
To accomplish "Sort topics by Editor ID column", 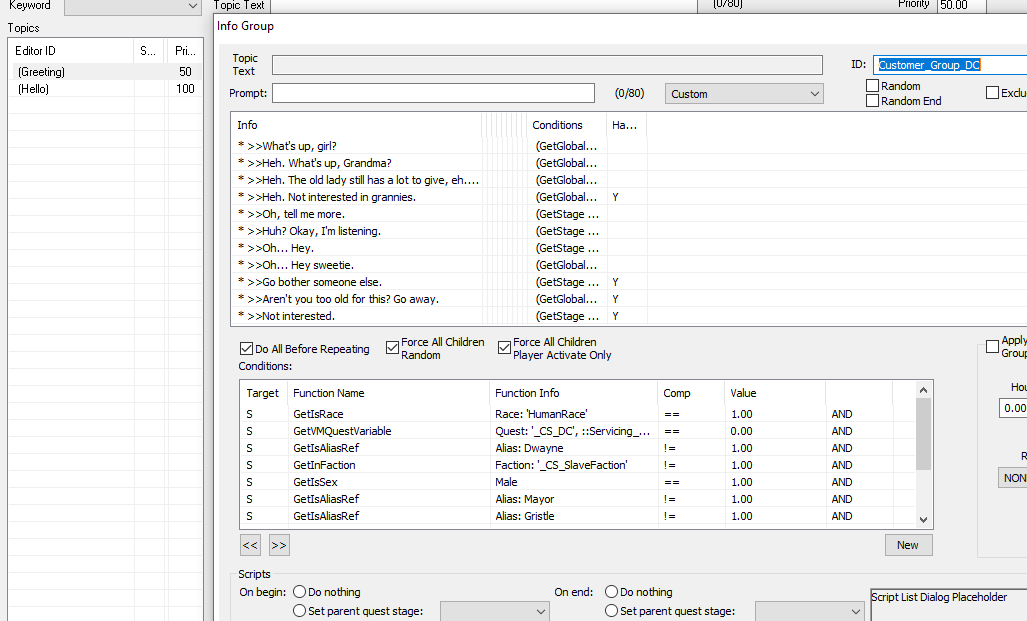I will [71, 50].
